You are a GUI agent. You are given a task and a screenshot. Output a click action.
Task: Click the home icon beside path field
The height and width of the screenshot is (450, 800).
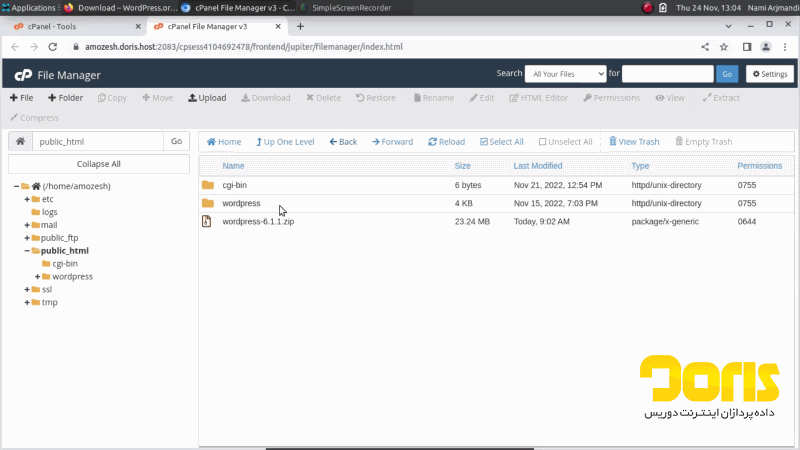pos(19,142)
